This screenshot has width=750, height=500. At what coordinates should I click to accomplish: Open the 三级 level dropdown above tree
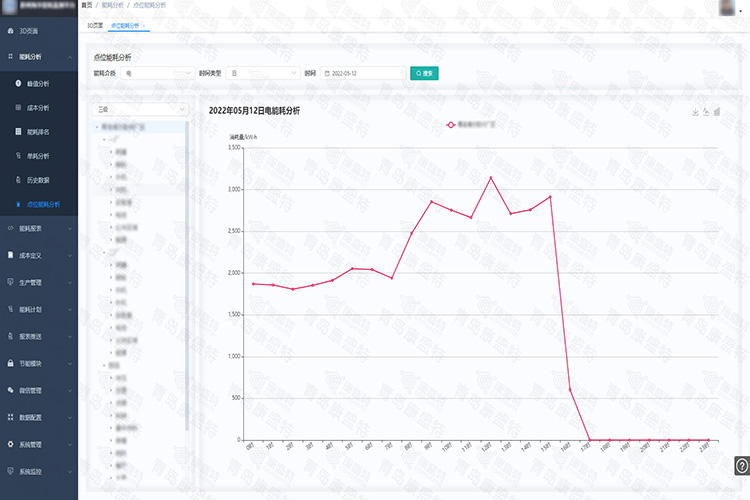[140, 110]
